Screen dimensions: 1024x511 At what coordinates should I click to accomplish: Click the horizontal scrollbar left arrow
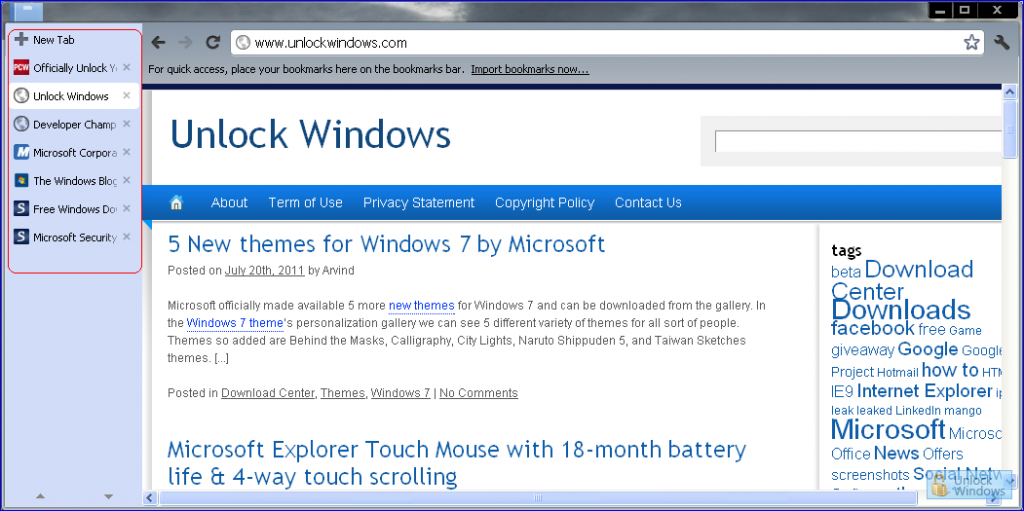(x=150, y=499)
